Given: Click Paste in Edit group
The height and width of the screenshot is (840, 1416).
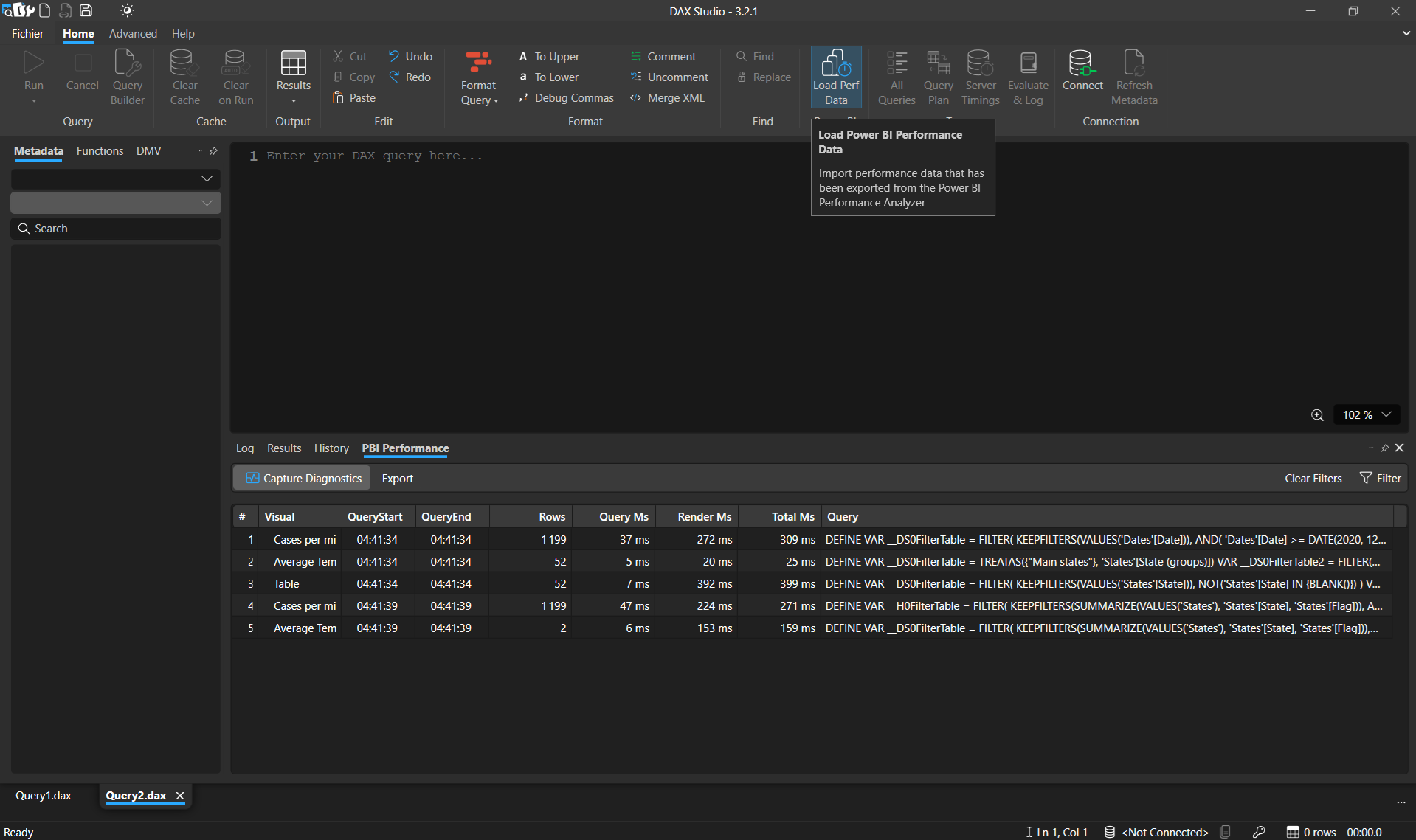Looking at the screenshot, I should [x=354, y=97].
